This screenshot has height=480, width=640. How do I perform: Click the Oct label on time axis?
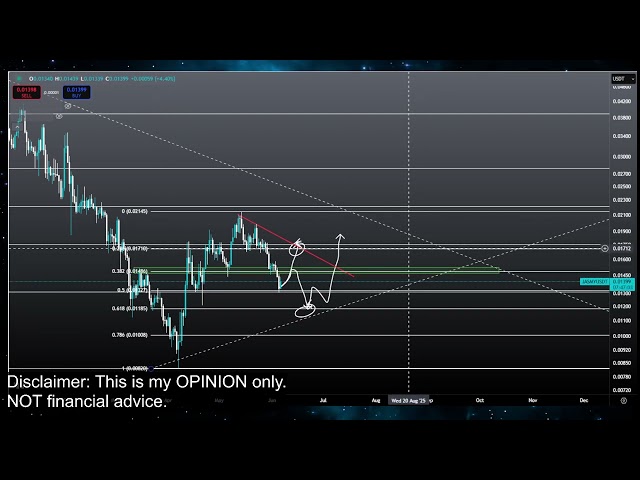point(480,399)
